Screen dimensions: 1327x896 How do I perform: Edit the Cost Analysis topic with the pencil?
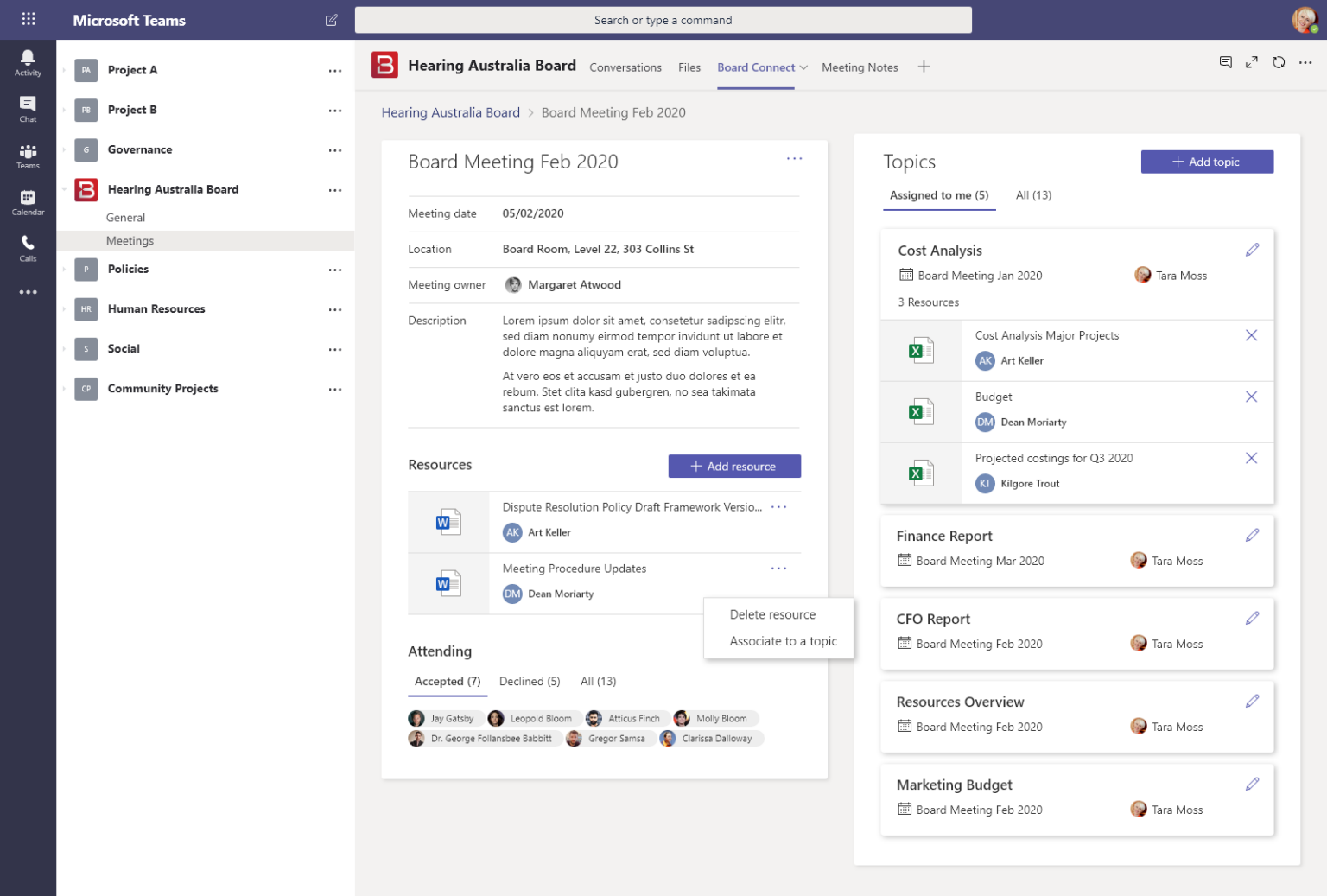tap(1253, 249)
